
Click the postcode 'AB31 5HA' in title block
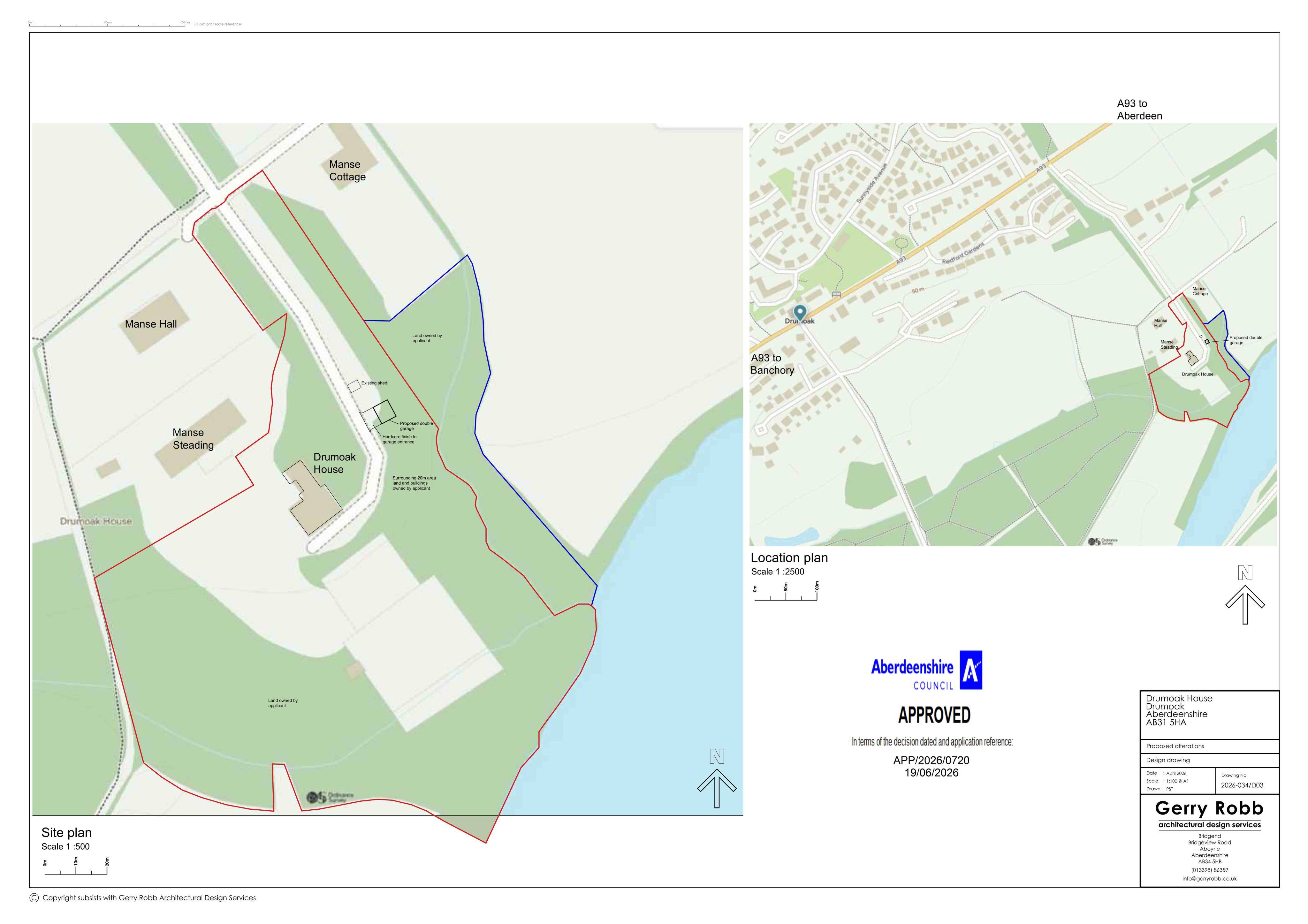[1166, 722]
